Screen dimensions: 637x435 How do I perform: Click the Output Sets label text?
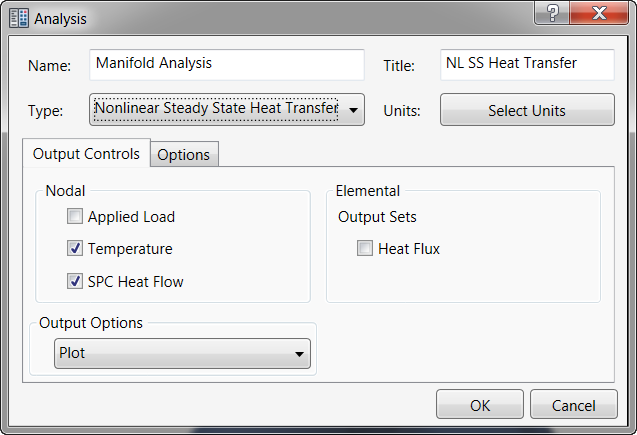click(x=377, y=216)
